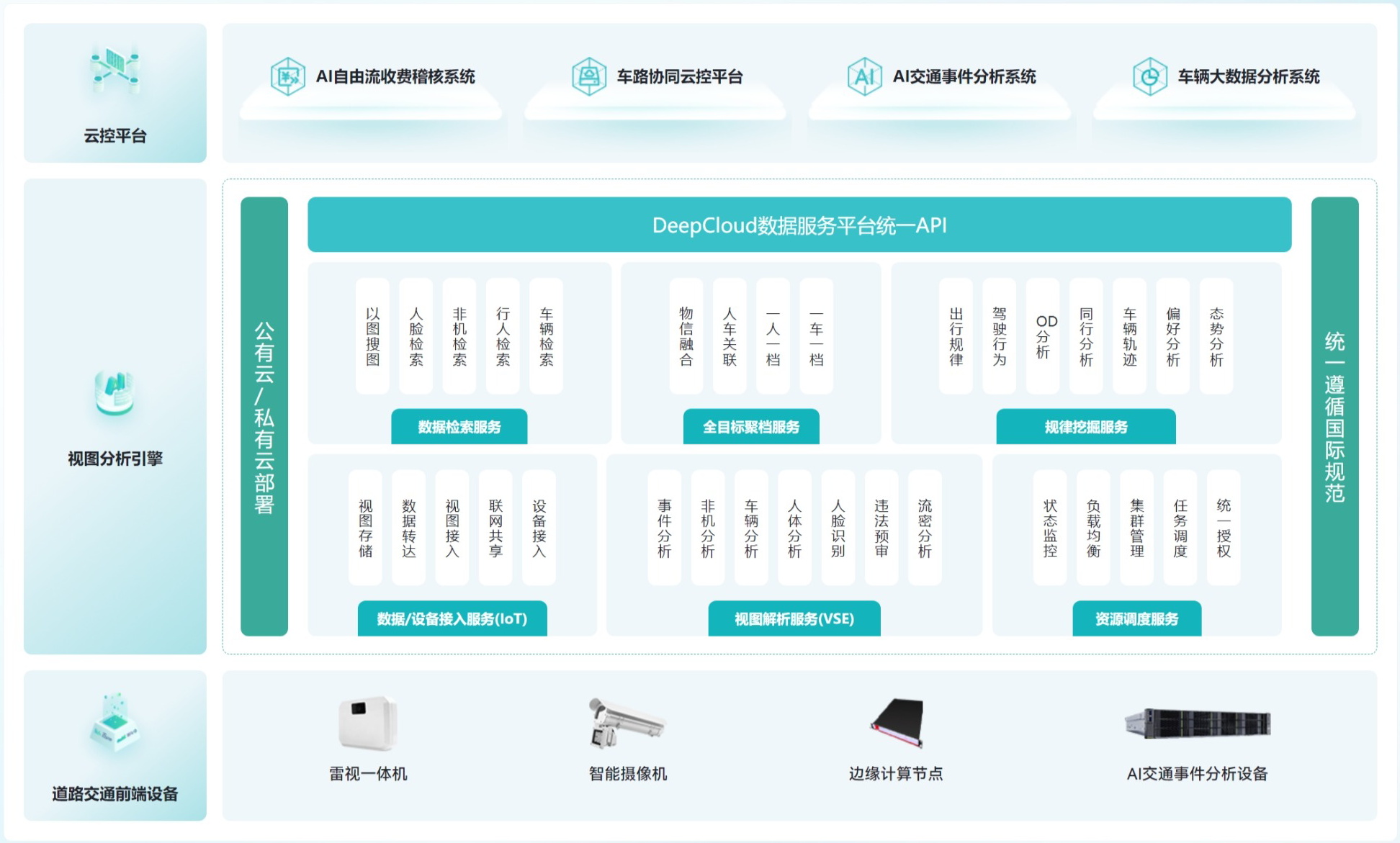
Task: Click the 以图搜图 module tile
Action: point(372,336)
